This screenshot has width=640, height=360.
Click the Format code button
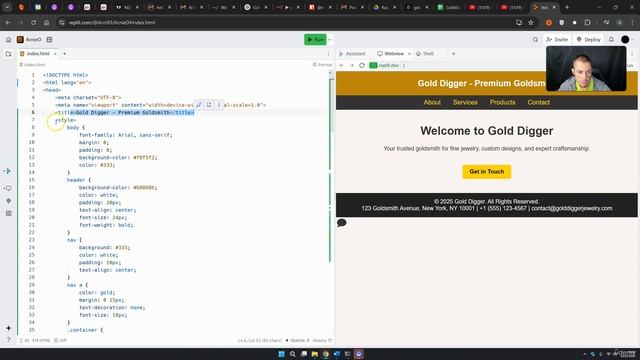pyautogui.click(x=322, y=65)
